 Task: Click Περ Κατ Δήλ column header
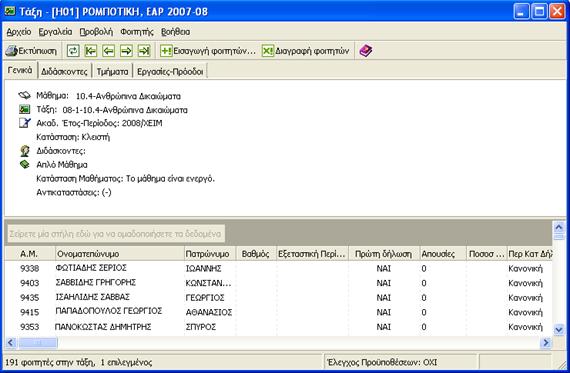529,254
